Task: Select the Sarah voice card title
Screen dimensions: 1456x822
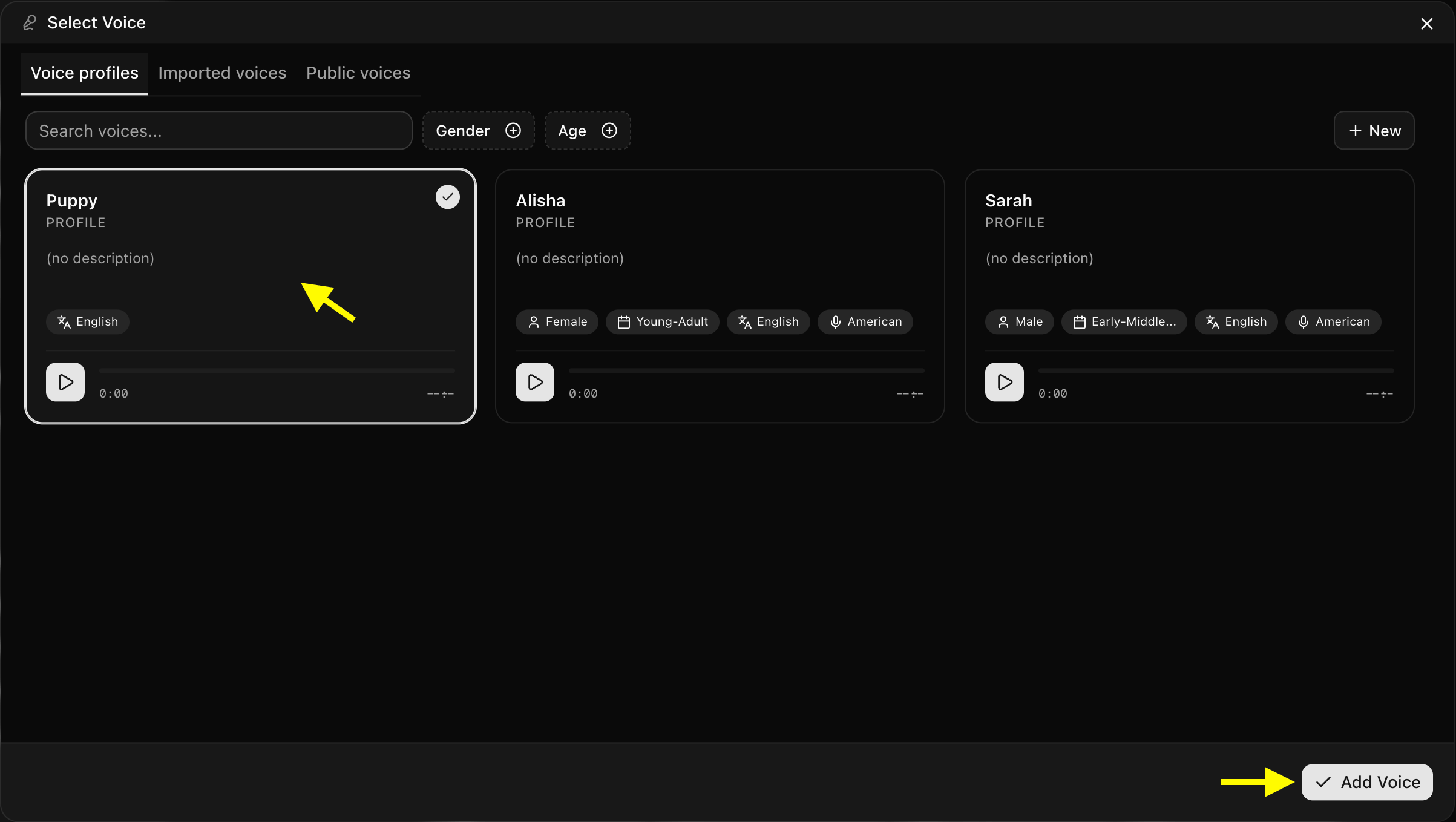Action: [x=1009, y=200]
